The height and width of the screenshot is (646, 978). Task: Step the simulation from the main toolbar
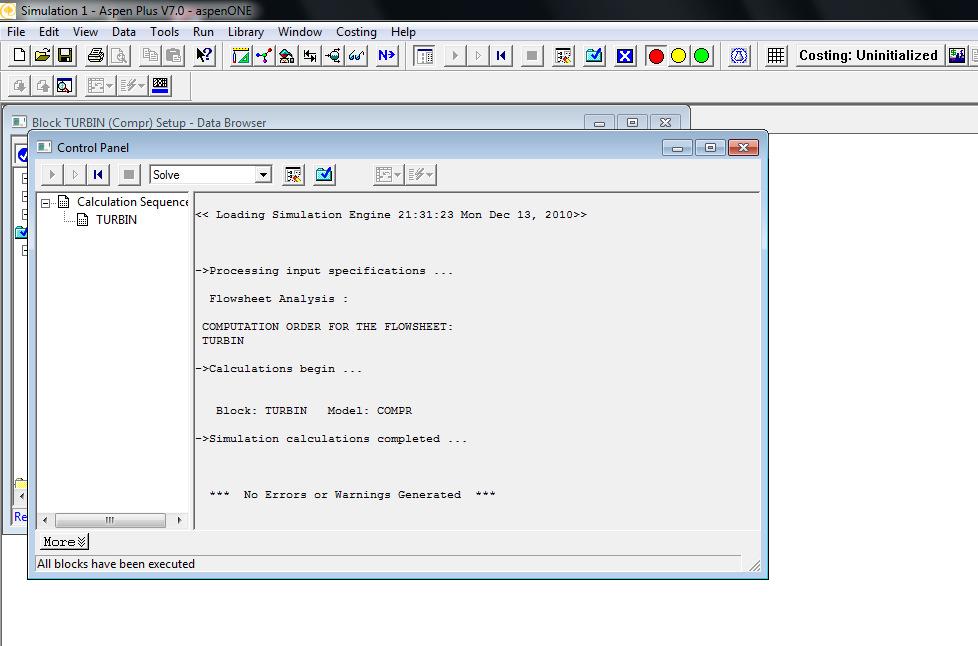[478, 55]
